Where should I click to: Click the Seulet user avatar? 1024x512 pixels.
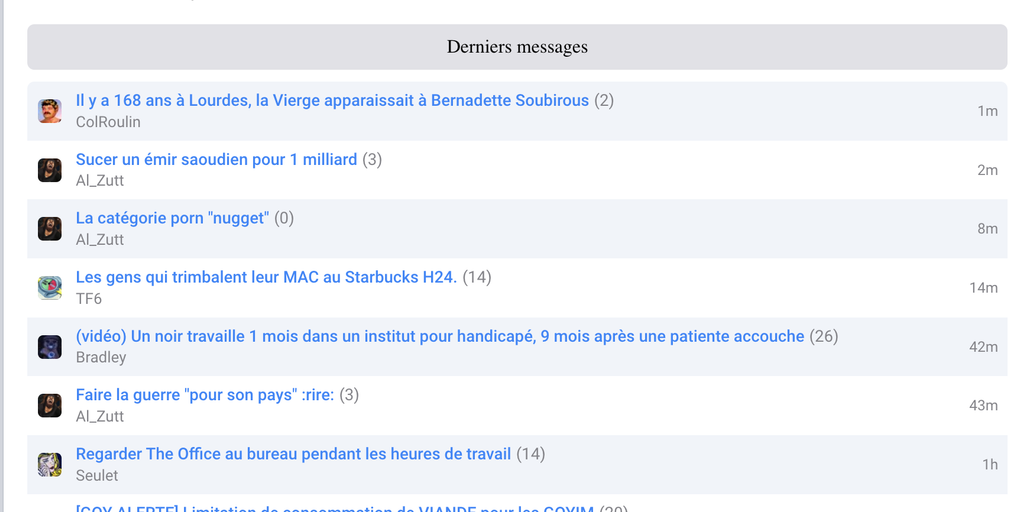coord(50,465)
